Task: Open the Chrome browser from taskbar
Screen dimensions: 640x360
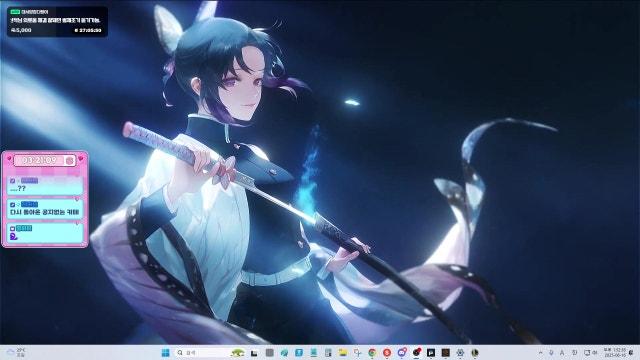Action: pos(372,353)
